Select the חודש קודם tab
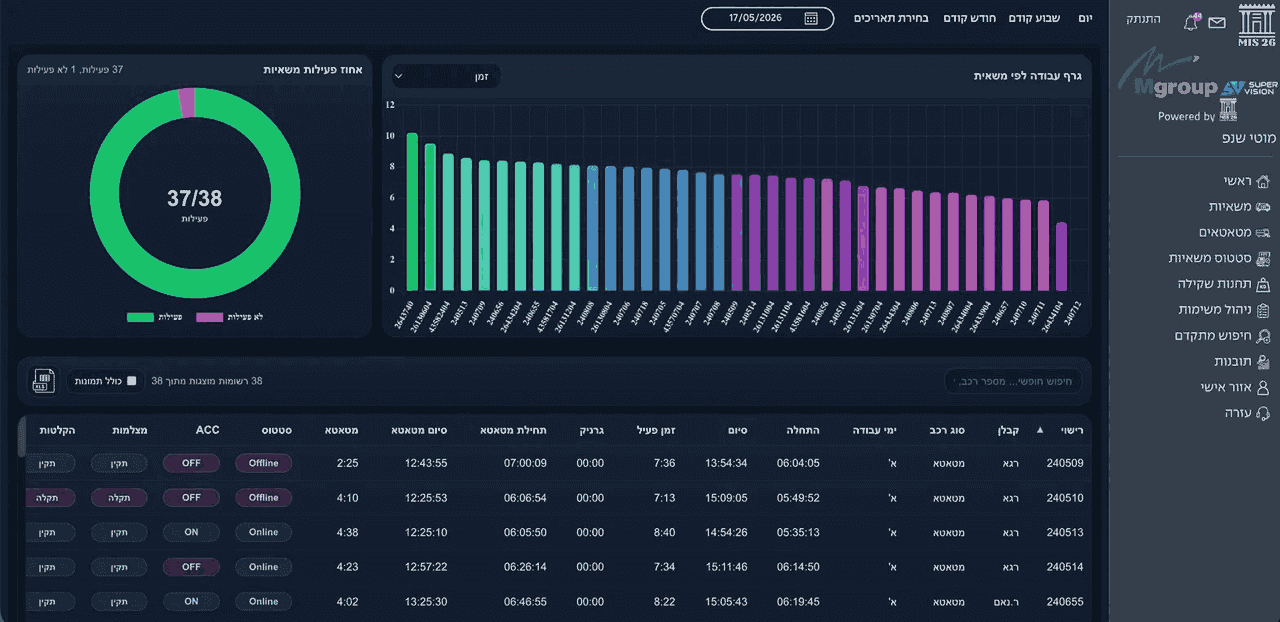This screenshot has height=622, width=1280. click(x=970, y=18)
